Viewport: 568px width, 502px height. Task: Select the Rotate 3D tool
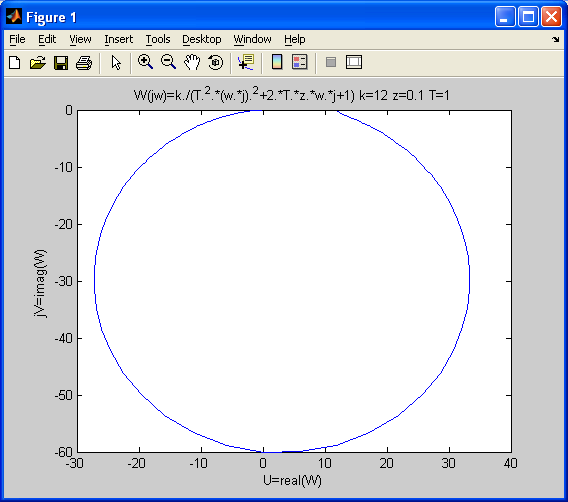(216, 62)
